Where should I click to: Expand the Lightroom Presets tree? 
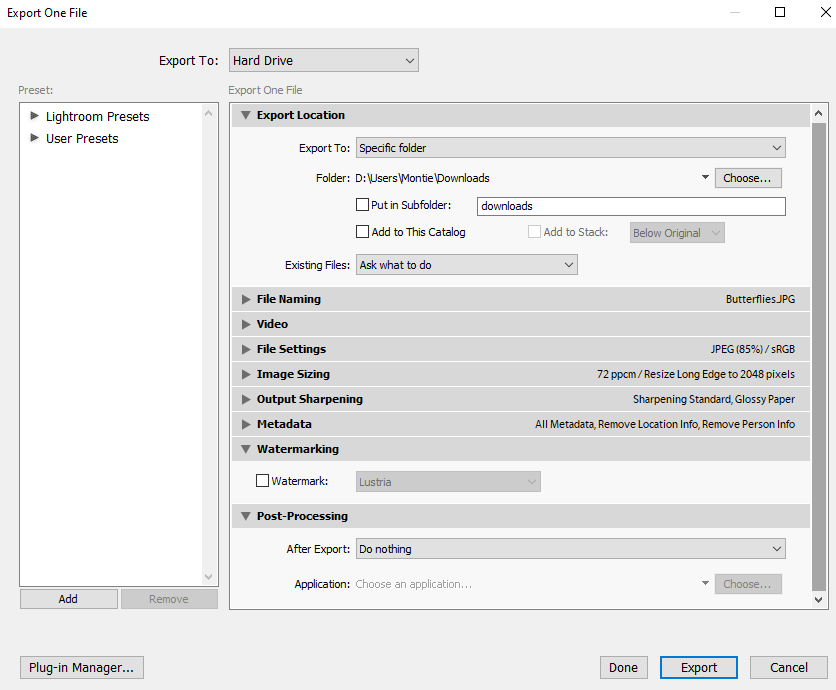point(34,116)
